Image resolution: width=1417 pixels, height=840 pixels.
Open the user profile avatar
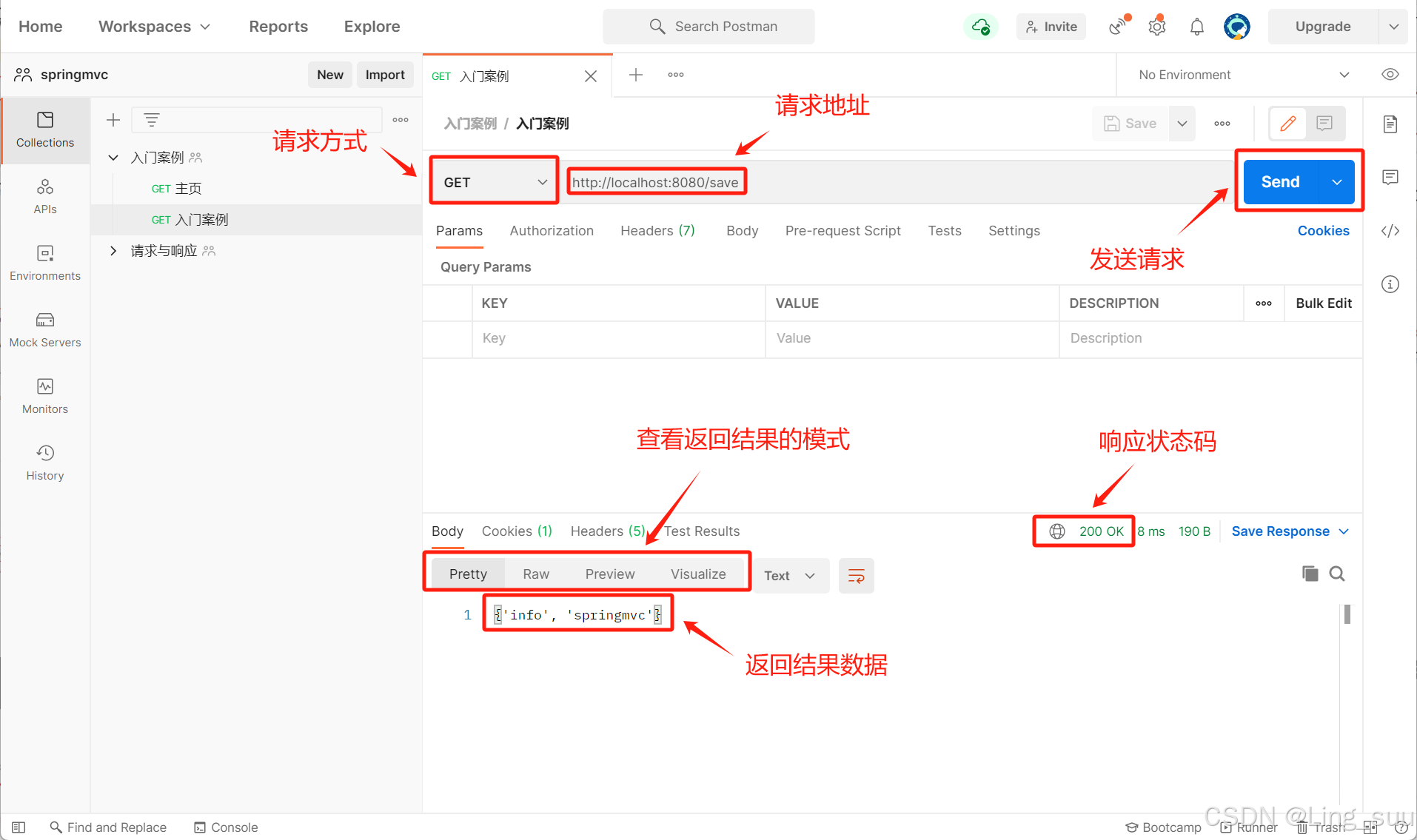click(x=1236, y=27)
